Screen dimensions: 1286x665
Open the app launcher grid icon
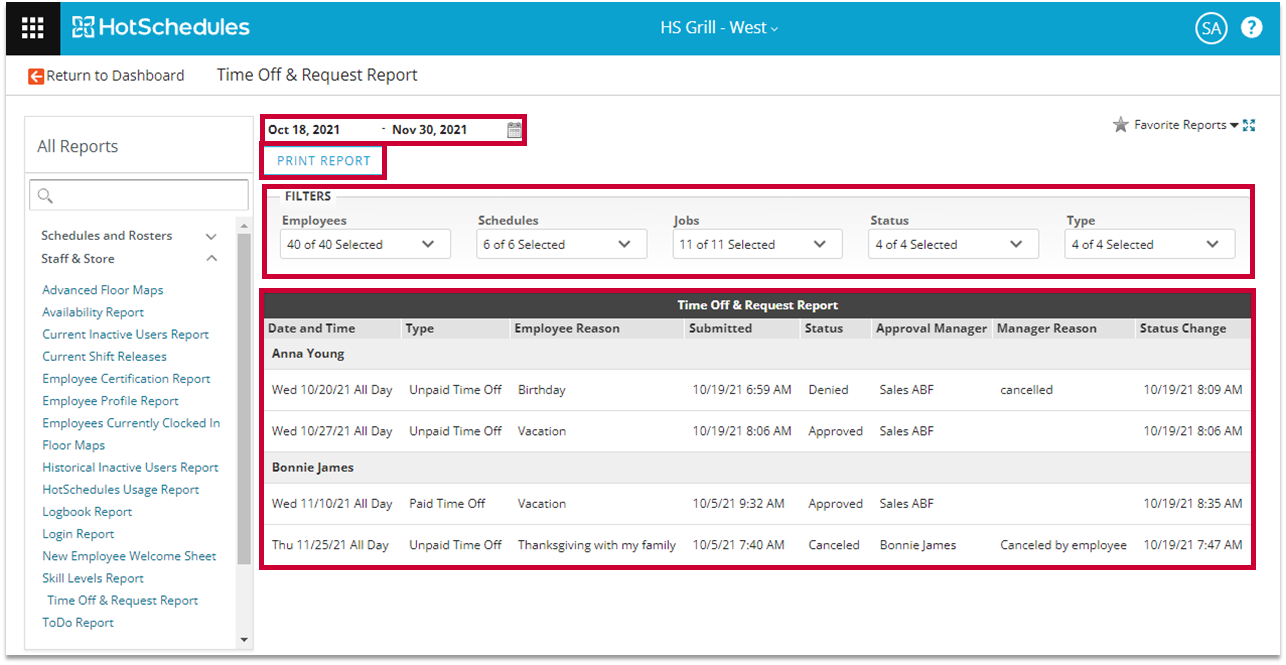[32, 28]
